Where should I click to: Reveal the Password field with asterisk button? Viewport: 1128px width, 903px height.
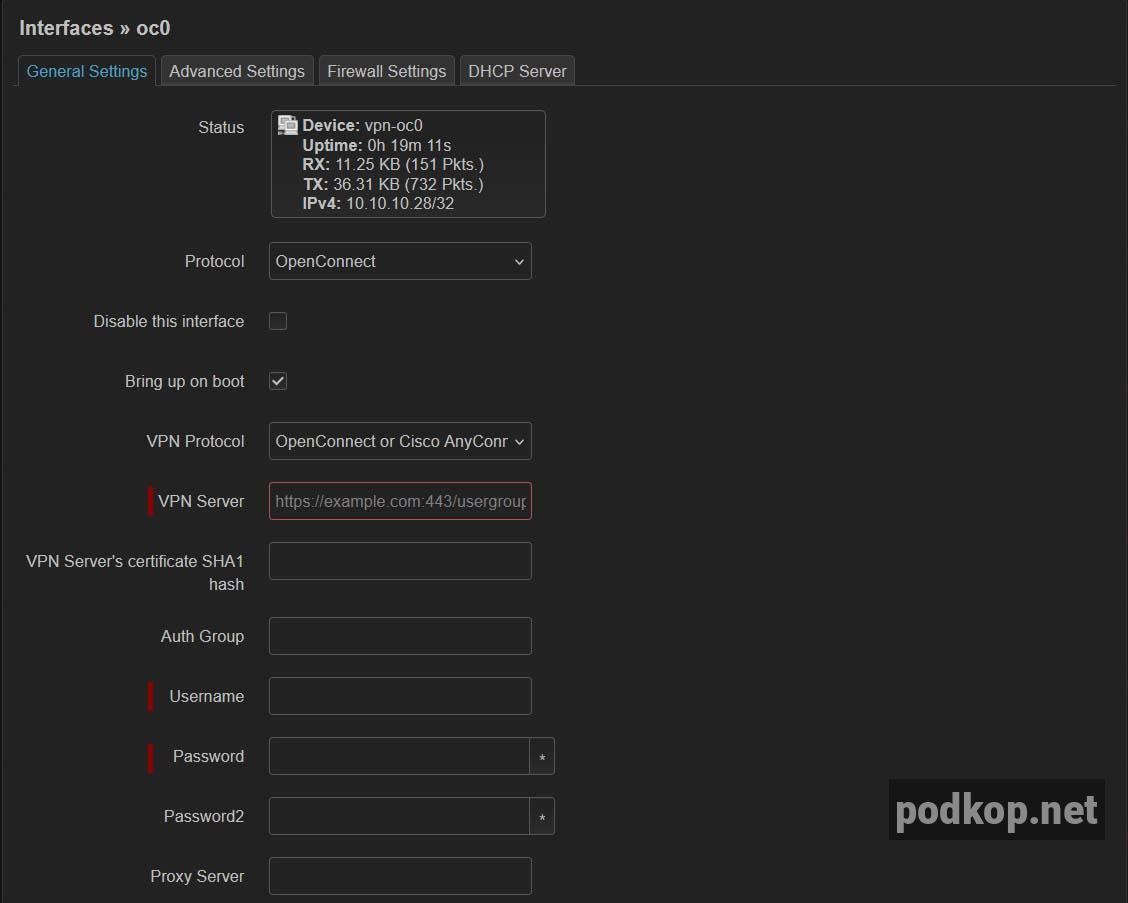click(x=542, y=757)
